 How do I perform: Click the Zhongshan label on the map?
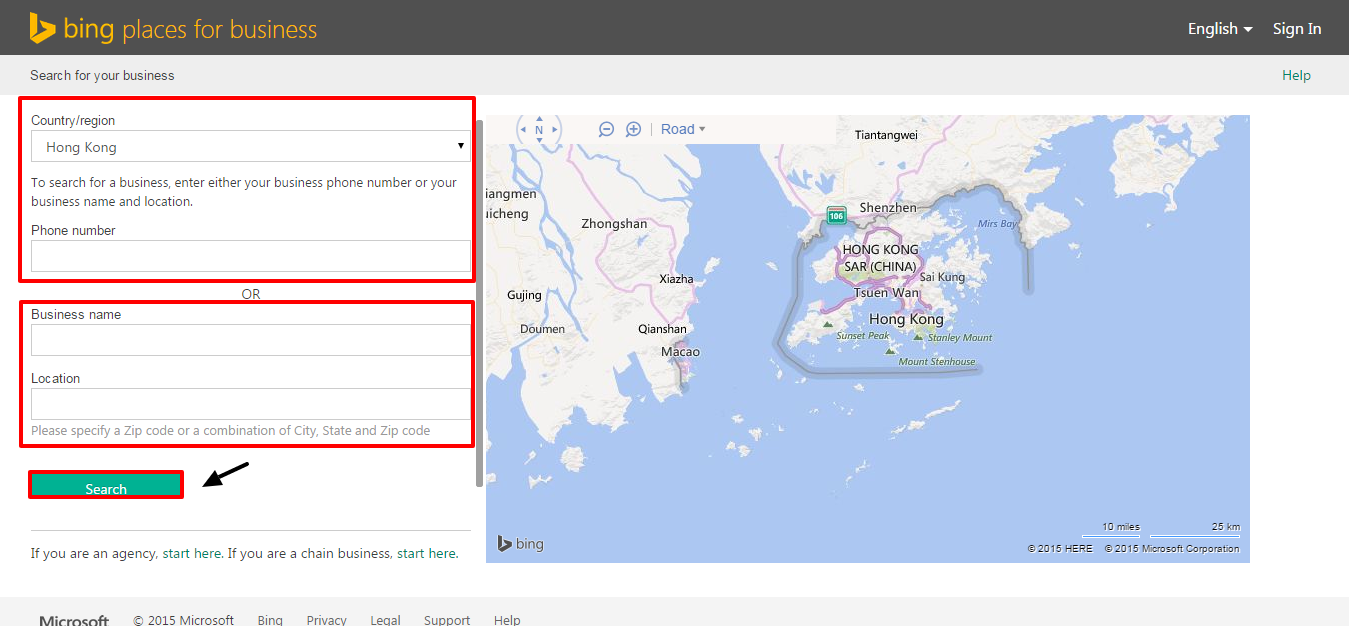pyautogui.click(x=614, y=224)
